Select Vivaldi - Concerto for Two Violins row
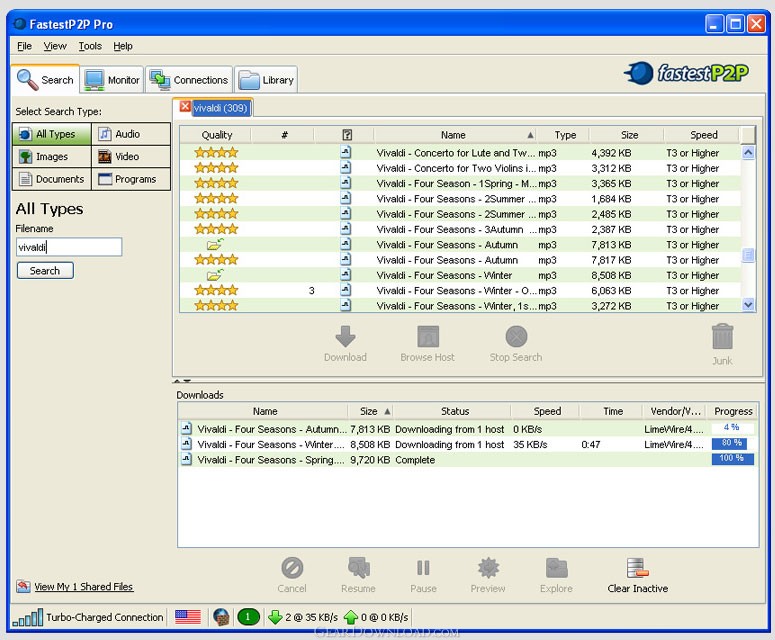The image size is (775, 640). tap(460, 168)
